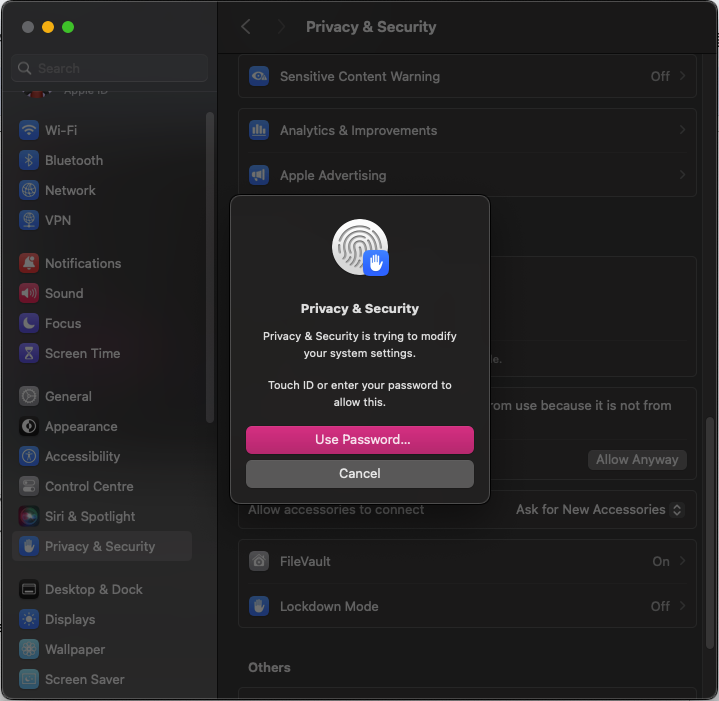Open General settings from sidebar

coord(102,396)
